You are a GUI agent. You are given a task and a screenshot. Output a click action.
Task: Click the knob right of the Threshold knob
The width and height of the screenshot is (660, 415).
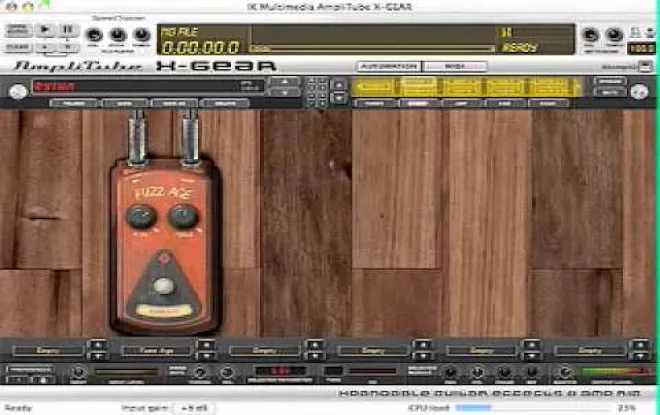[226, 372]
